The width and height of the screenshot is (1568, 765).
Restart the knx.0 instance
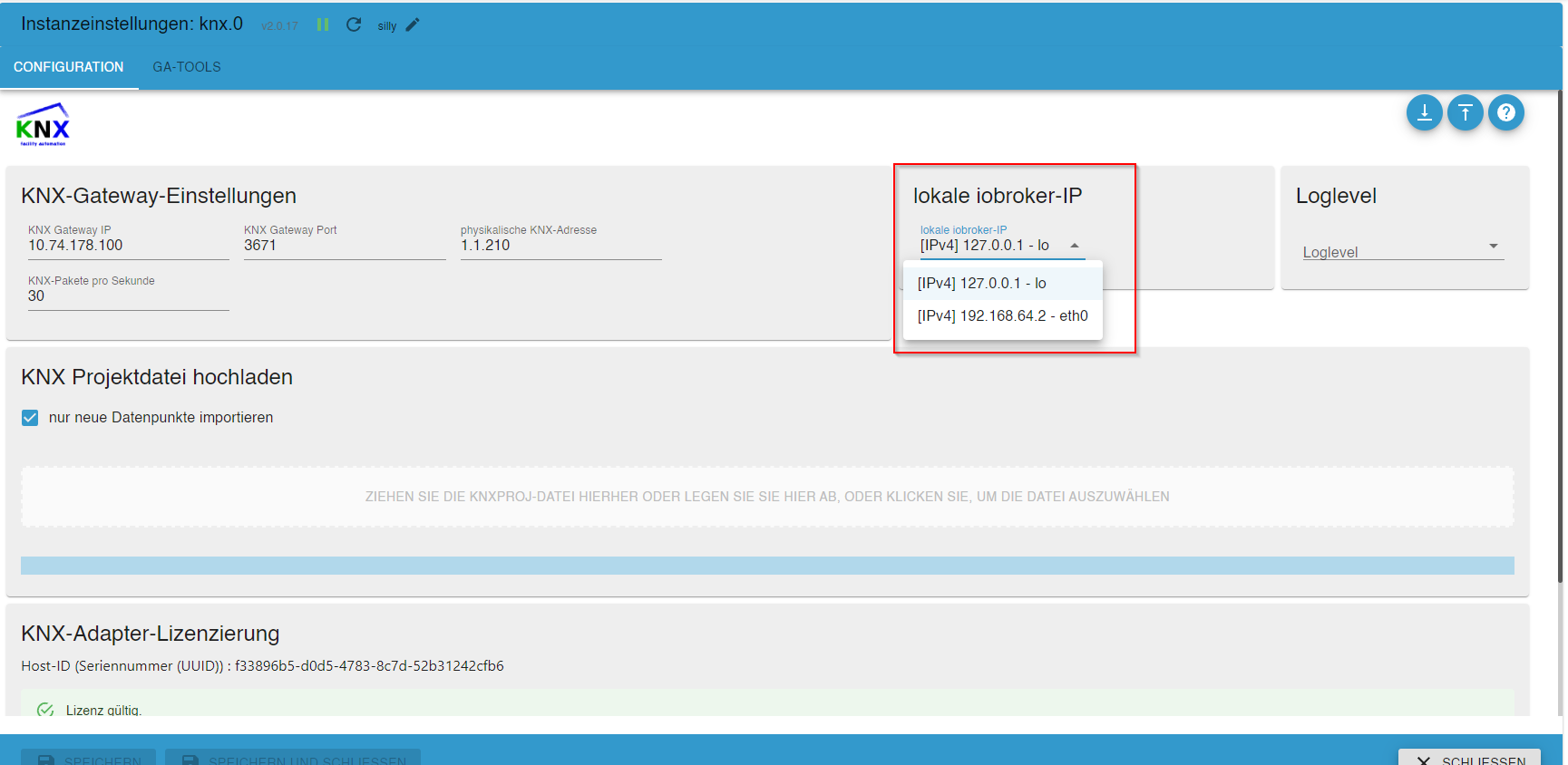coord(354,25)
